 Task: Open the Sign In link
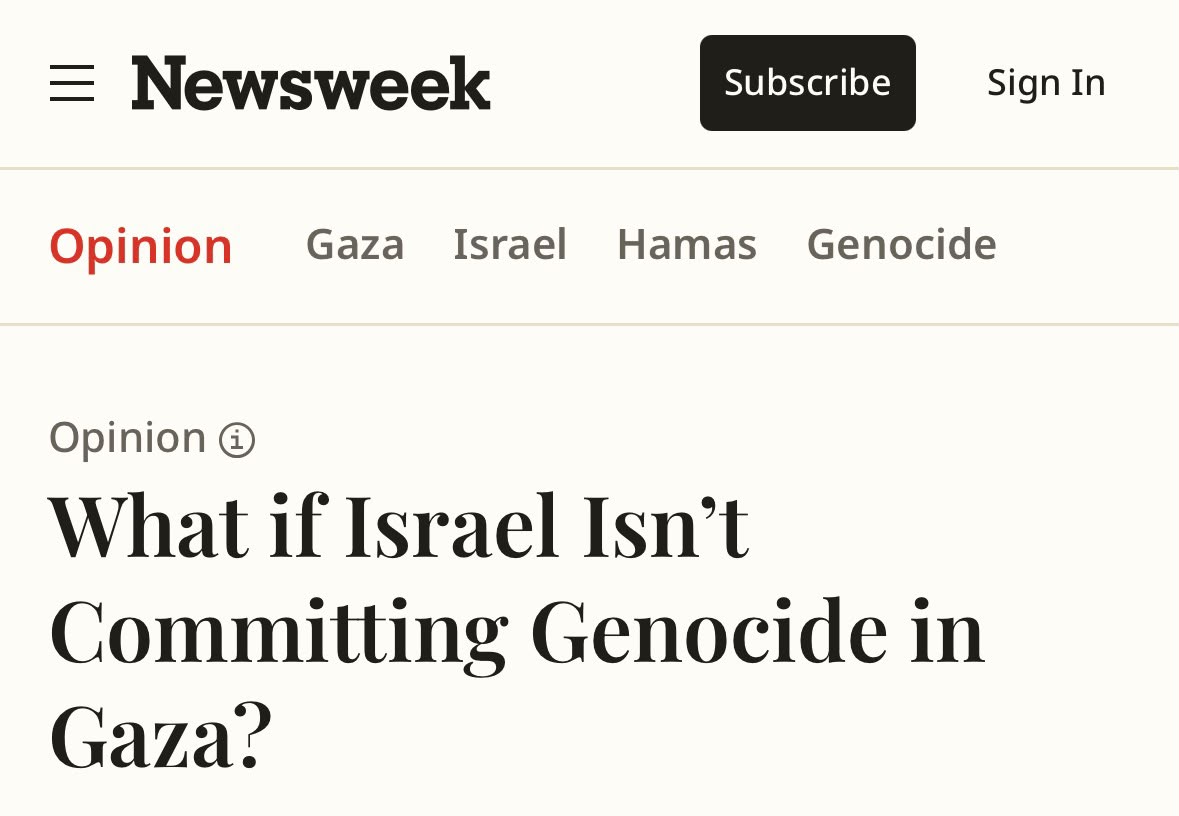tap(1046, 83)
